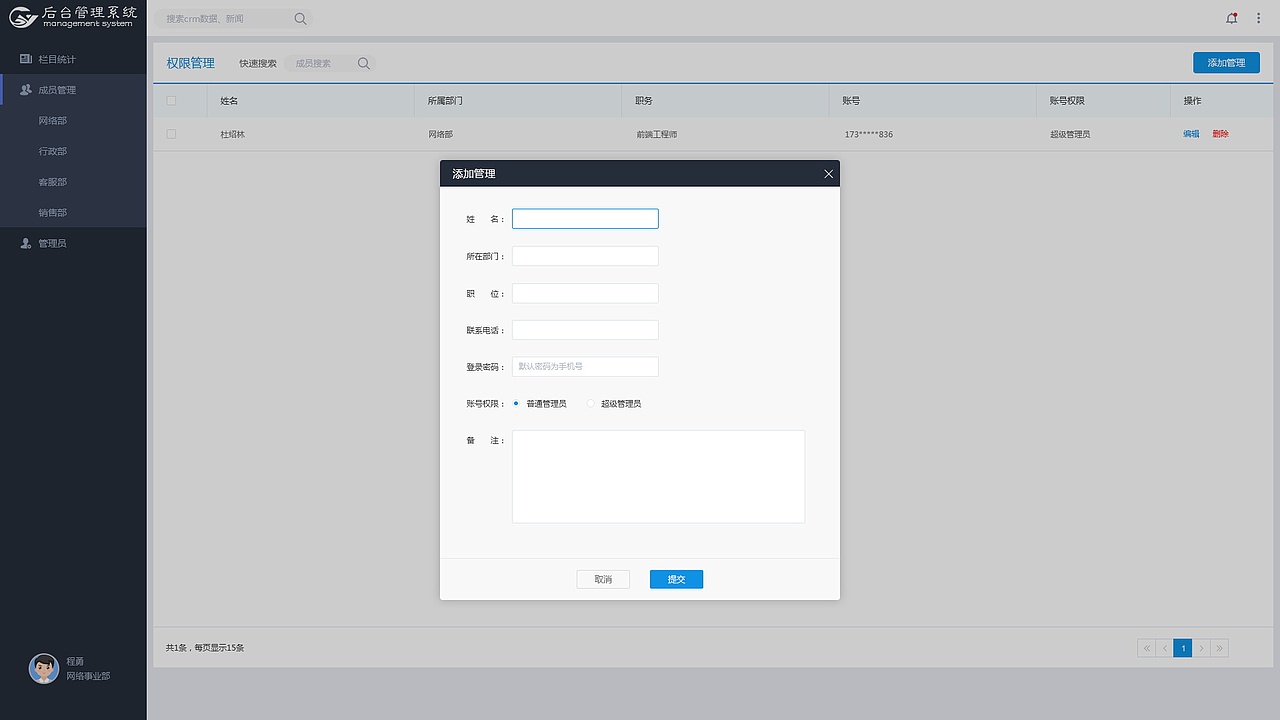Toggle the select-all checkbox in header
Viewport: 1280px width, 720px height.
click(171, 101)
